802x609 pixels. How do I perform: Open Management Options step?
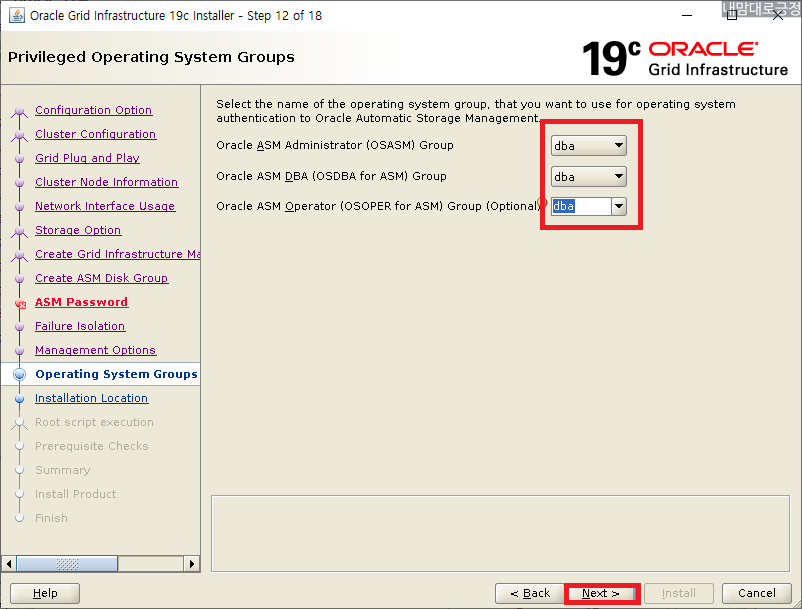[x=96, y=350]
